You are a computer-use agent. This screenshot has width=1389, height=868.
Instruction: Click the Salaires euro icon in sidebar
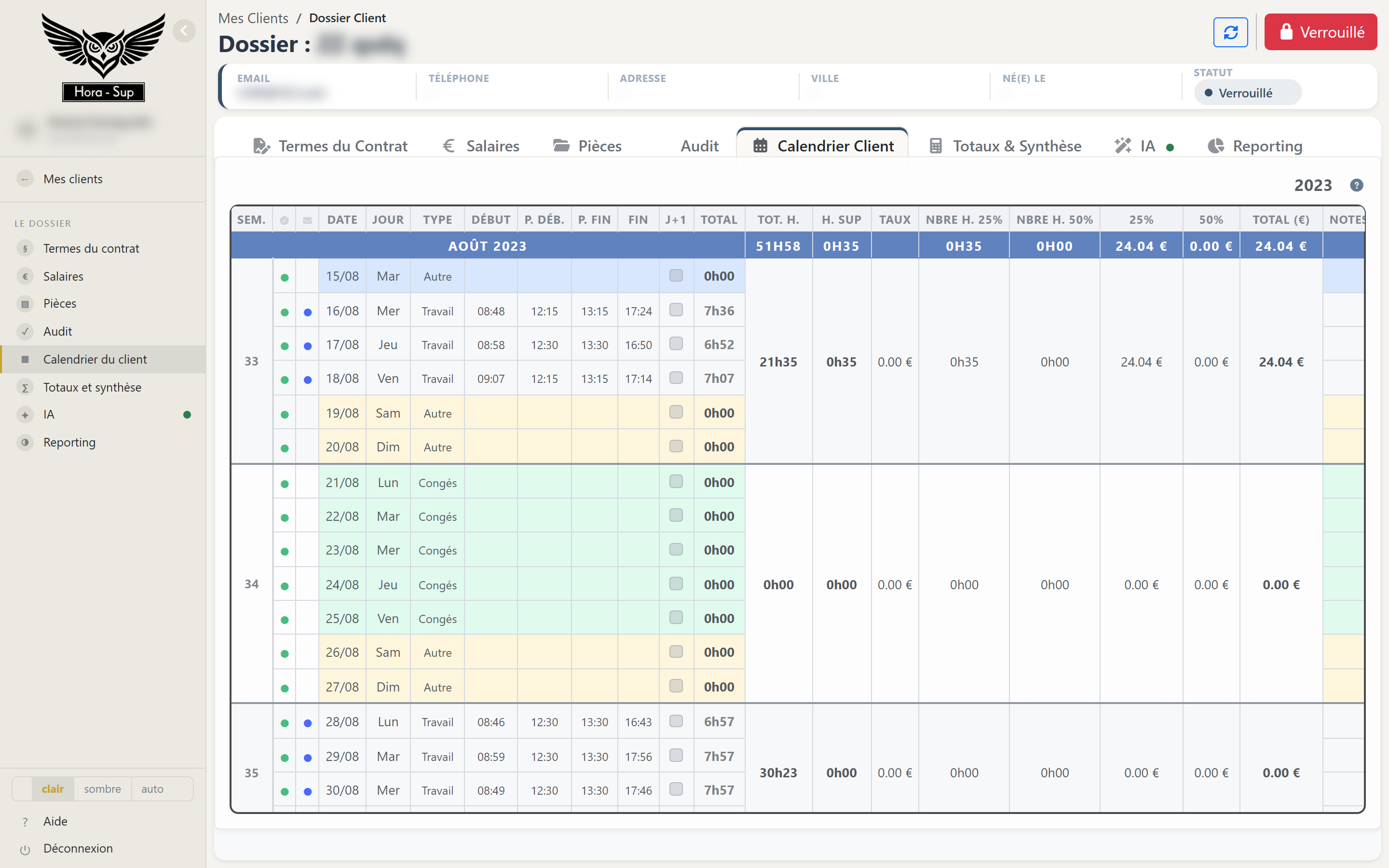pos(25,276)
